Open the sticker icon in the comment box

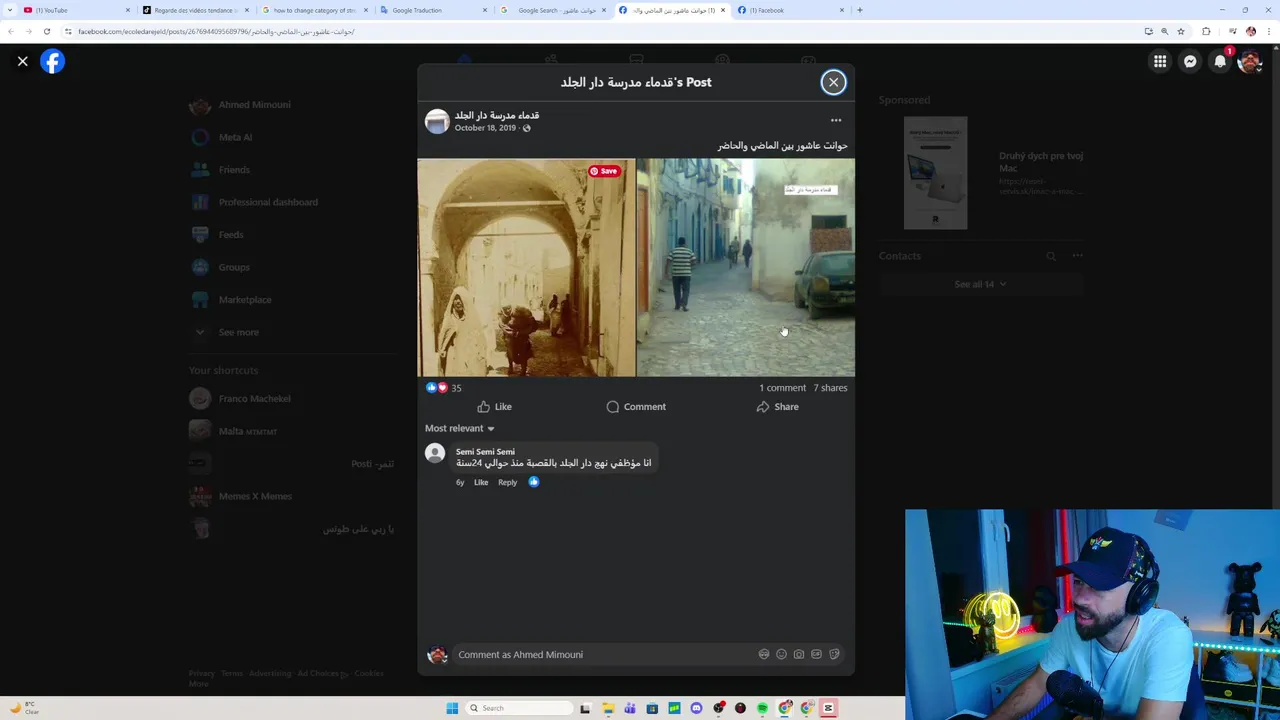(834, 654)
